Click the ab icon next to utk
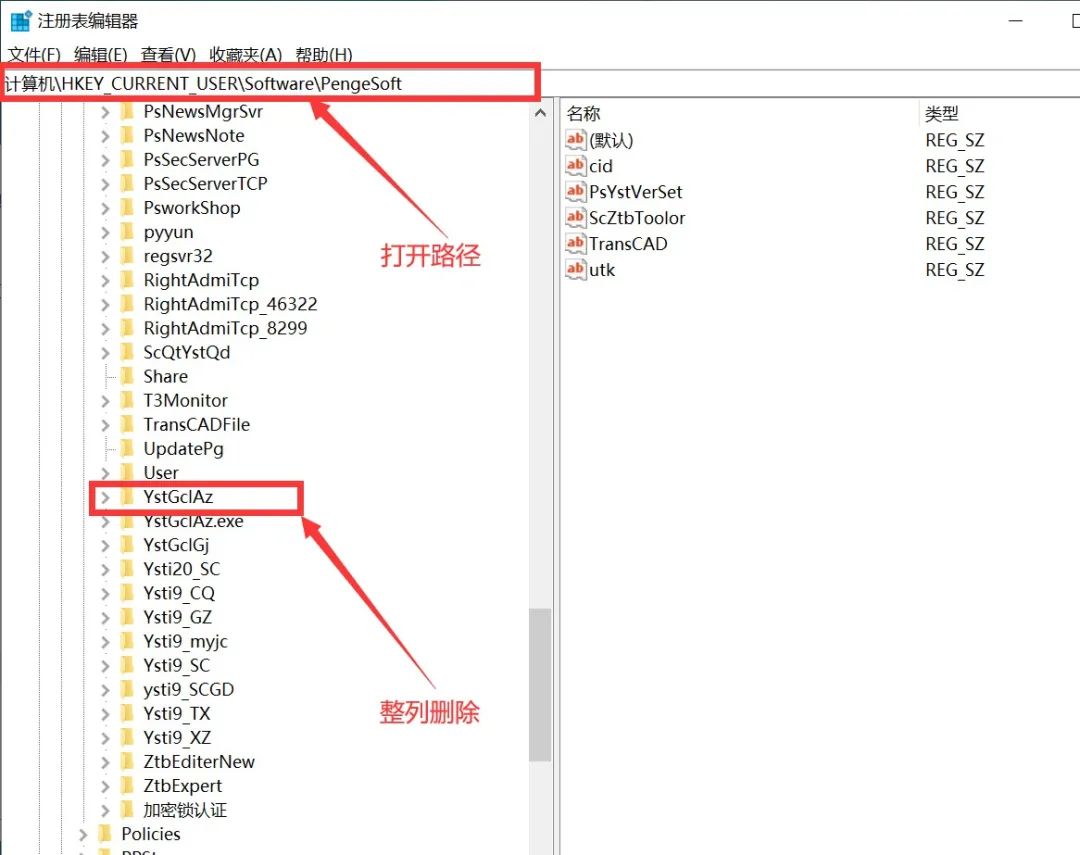Image resolution: width=1080 pixels, height=855 pixels. (x=575, y=270)
